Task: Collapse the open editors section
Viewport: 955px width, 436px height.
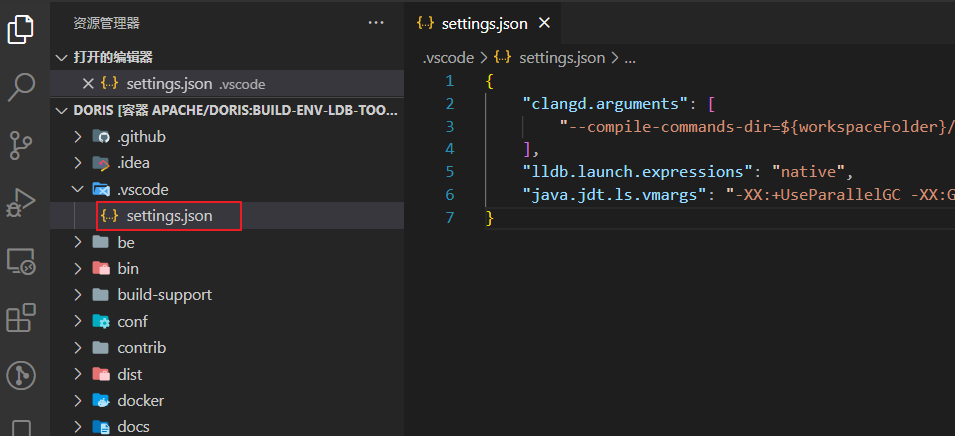Action: (63, 57)
